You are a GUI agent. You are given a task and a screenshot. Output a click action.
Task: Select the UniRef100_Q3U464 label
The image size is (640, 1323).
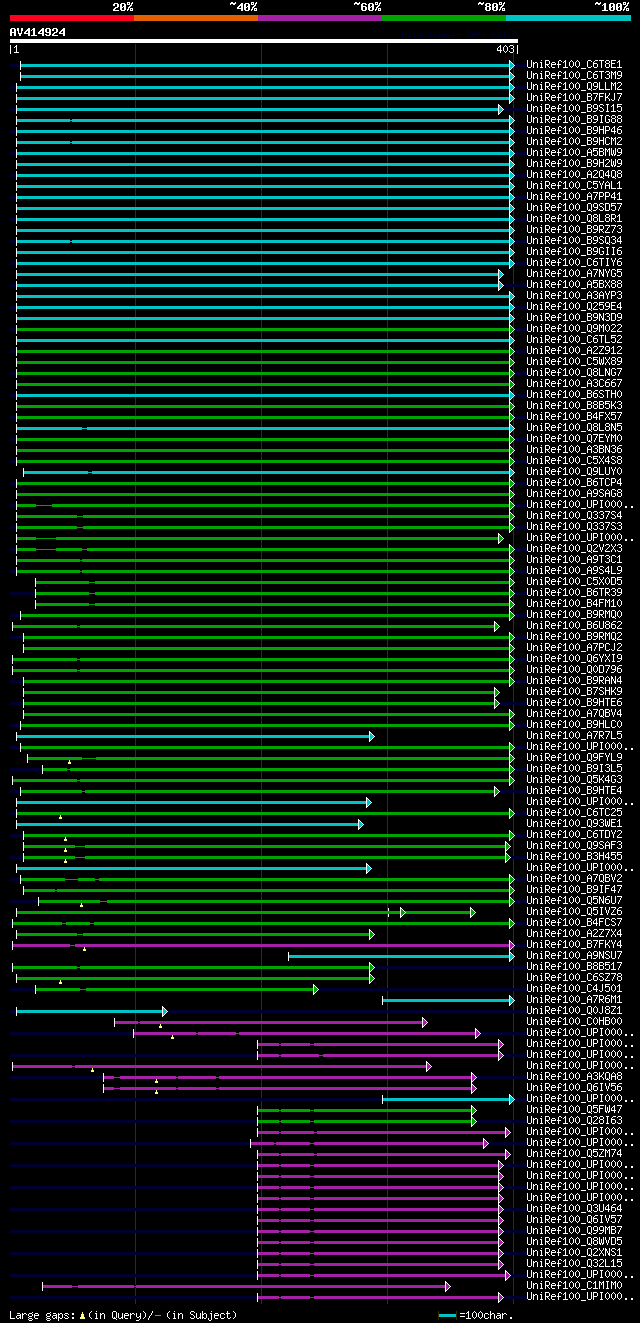point(574,1209)
